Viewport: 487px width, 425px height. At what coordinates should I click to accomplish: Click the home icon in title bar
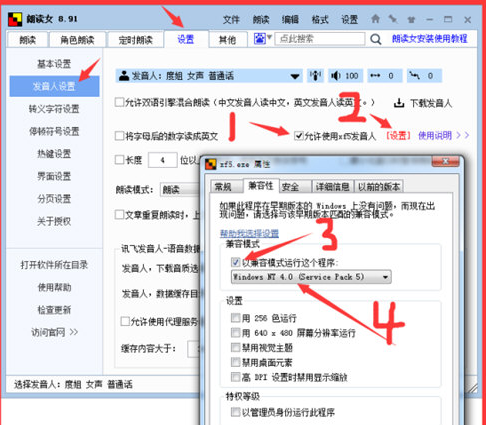point(376,19)
